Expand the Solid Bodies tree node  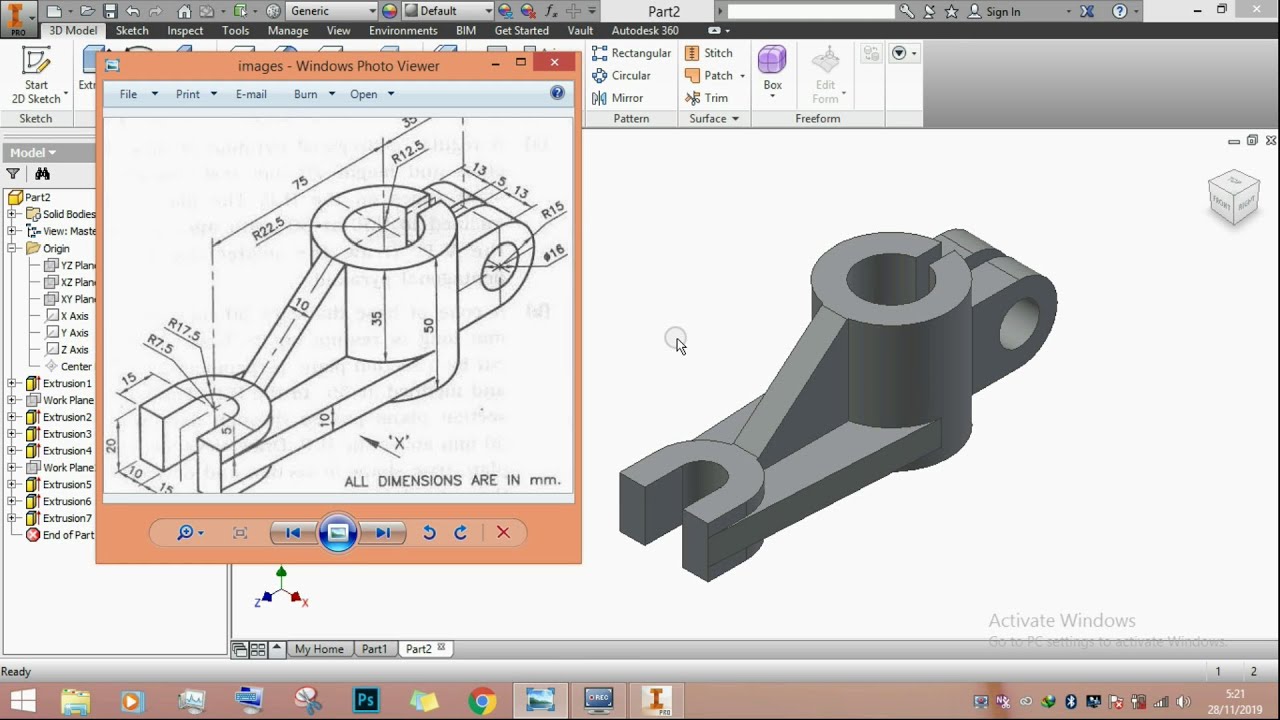point(12,214)
